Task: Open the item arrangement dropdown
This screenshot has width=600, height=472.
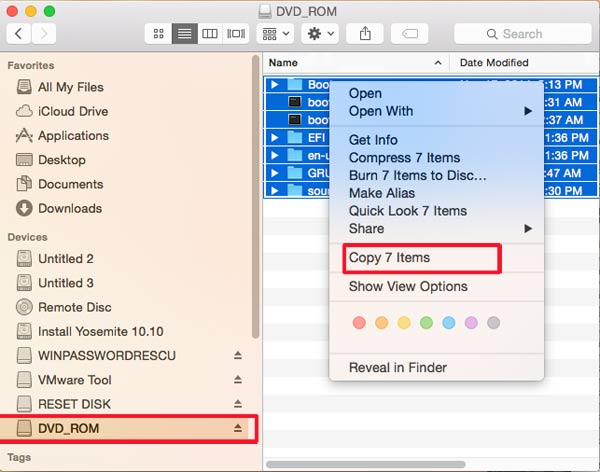Action: (276, 34)
